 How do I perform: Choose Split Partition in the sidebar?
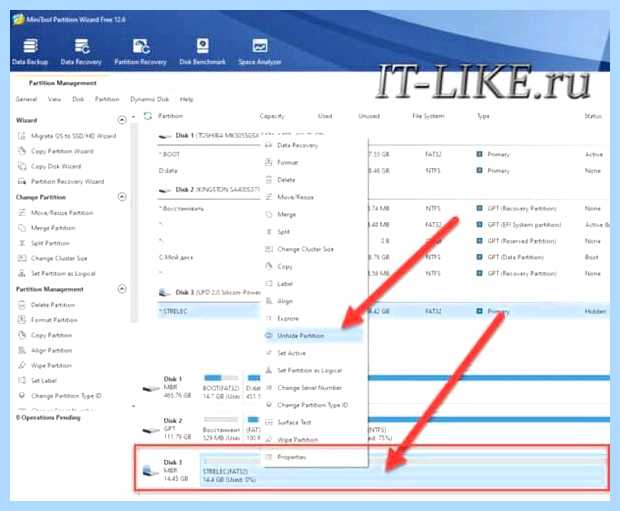44,243
